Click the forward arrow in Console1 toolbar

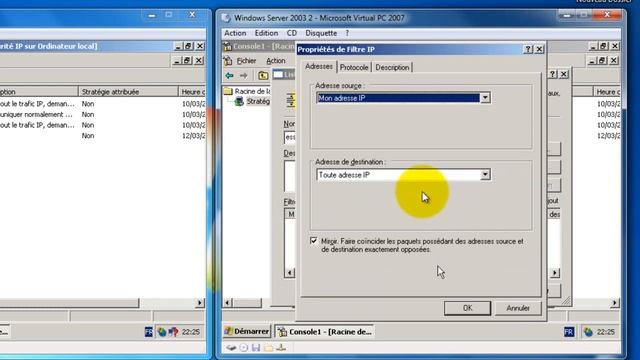pyautogui.click(x=244, y=76)
